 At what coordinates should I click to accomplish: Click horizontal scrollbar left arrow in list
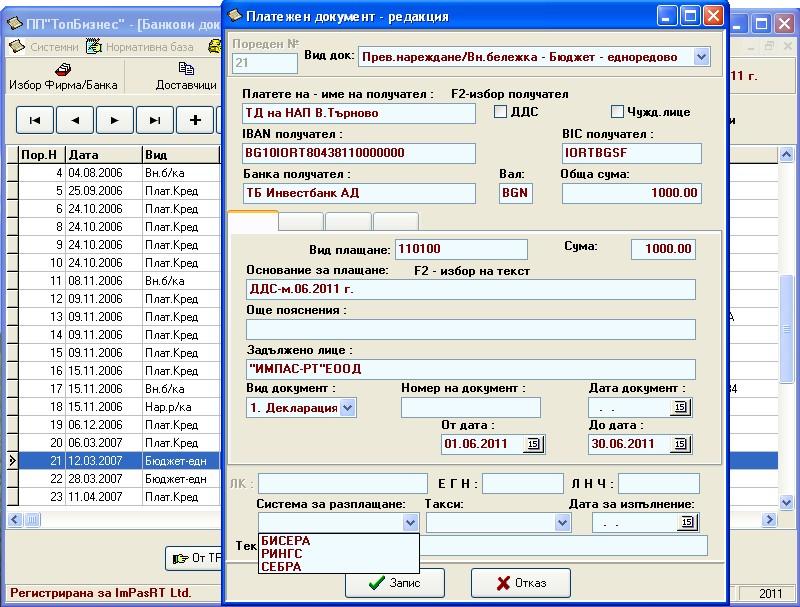coord(14,520)
